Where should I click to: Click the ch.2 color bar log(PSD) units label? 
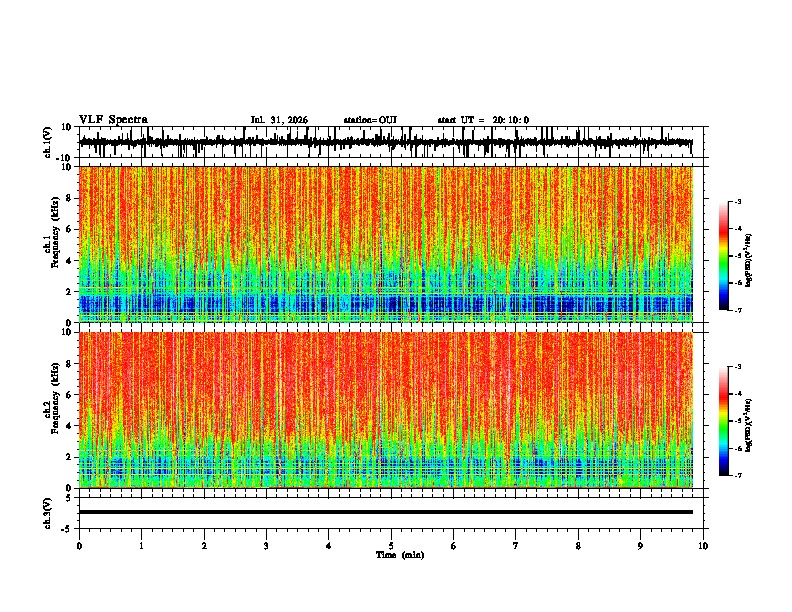[x=749, y=426]
